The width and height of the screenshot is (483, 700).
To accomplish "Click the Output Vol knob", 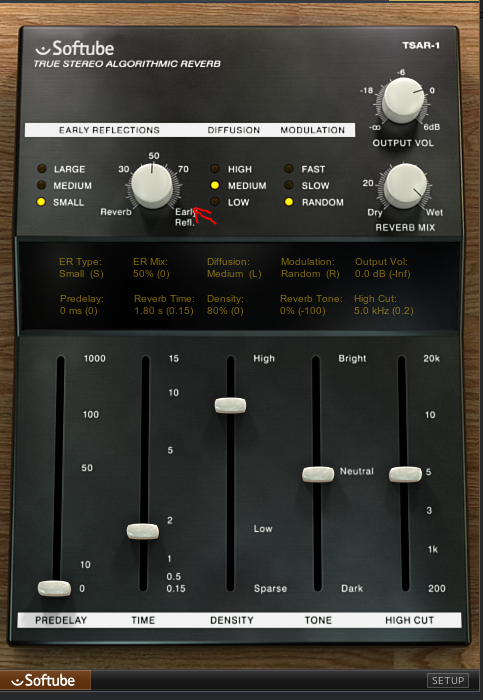I will click(403, 100).
